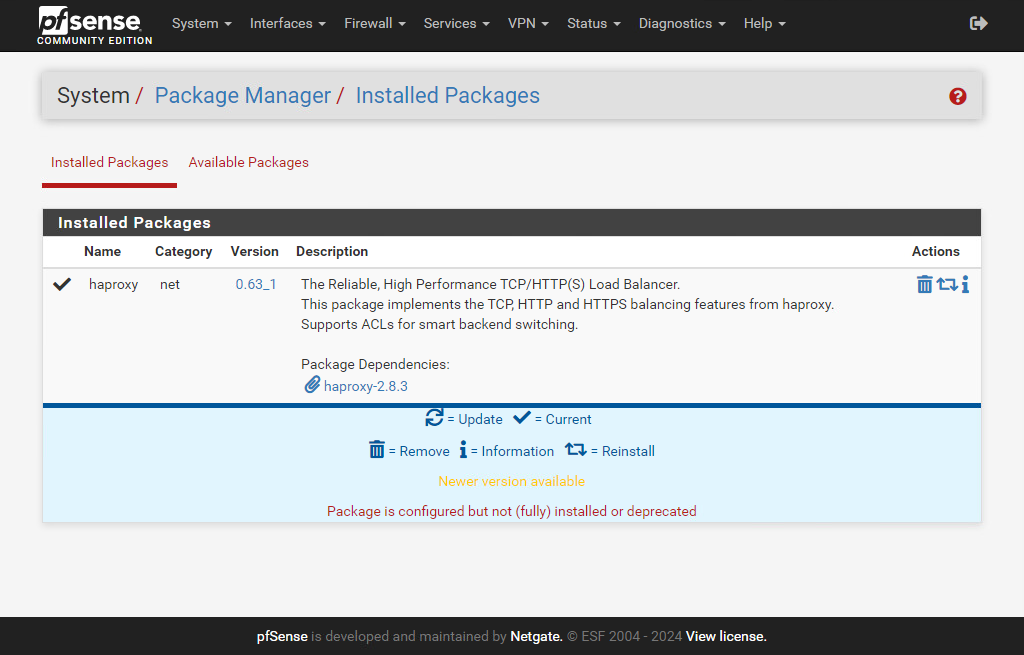Screen dimensions: 1024x655
Task: Click 'The Reliable, High Performance' description line
Action: 490,285
